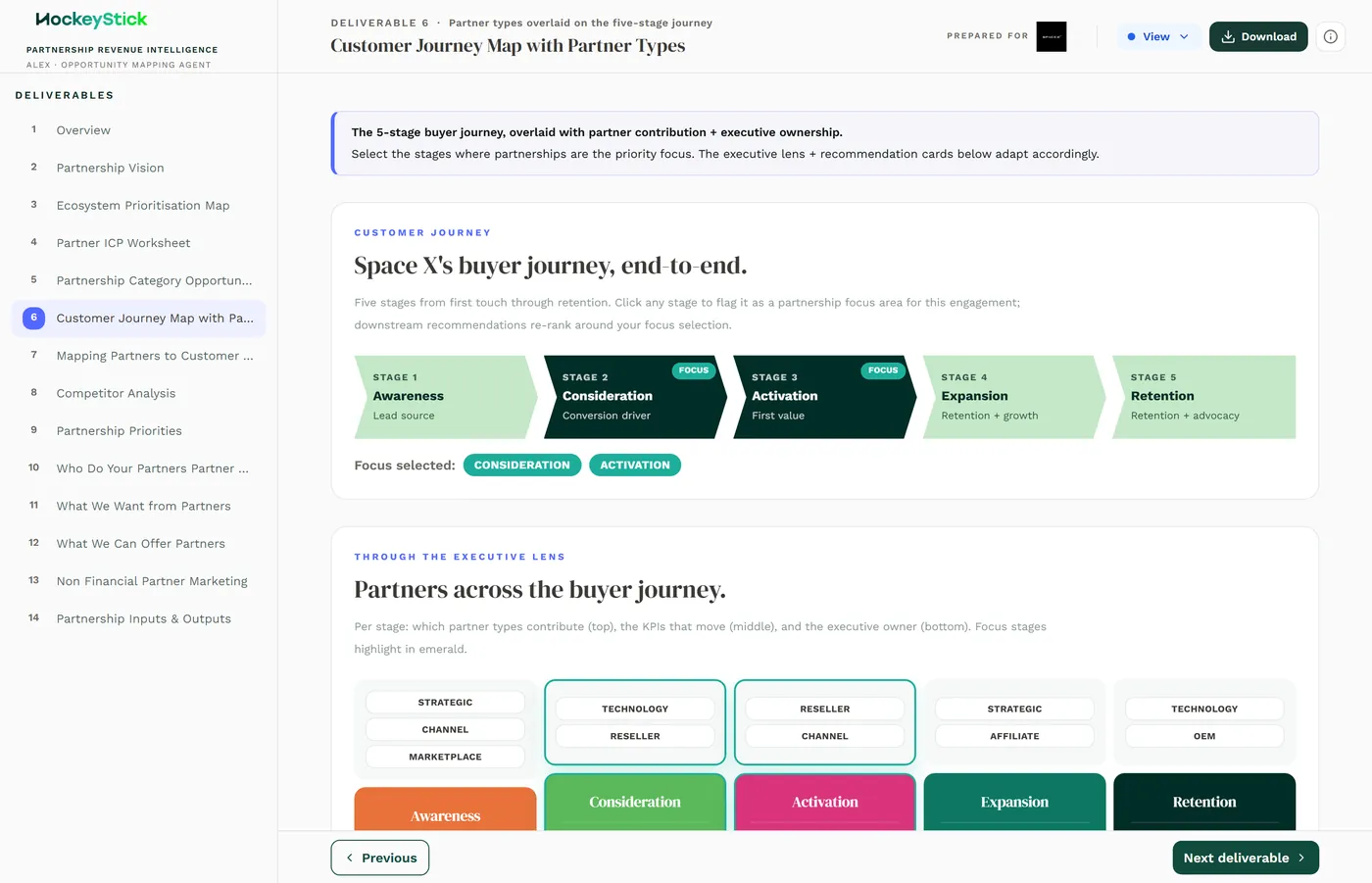Click AFFILIATE tag in Expansion column
Screen dimensions: 1372x883
(1014, 736)
